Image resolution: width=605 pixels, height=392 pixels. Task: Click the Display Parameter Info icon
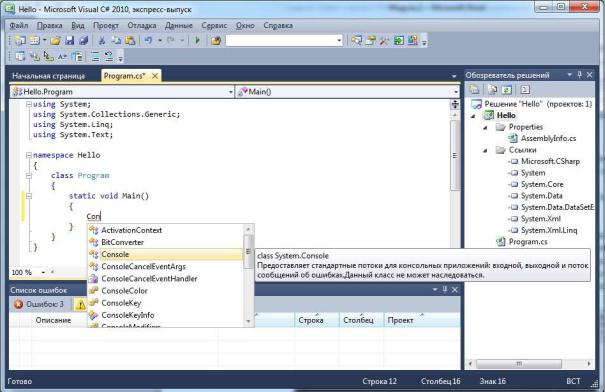tap(35, 56)
